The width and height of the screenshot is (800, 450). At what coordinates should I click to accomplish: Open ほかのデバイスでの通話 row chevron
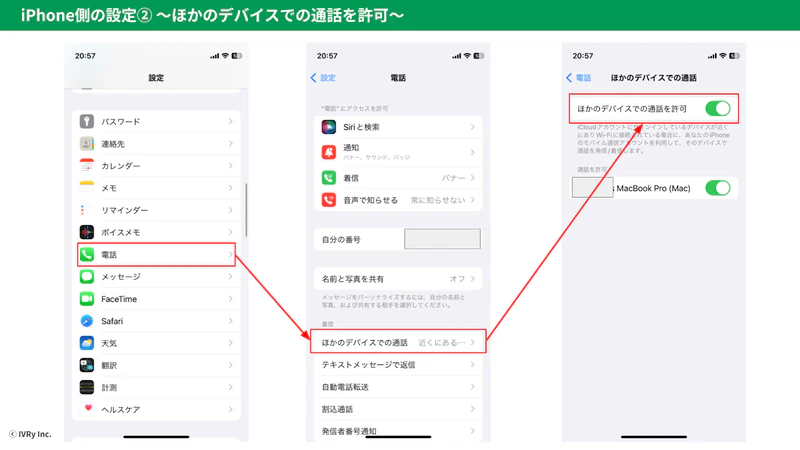point(472,342)
